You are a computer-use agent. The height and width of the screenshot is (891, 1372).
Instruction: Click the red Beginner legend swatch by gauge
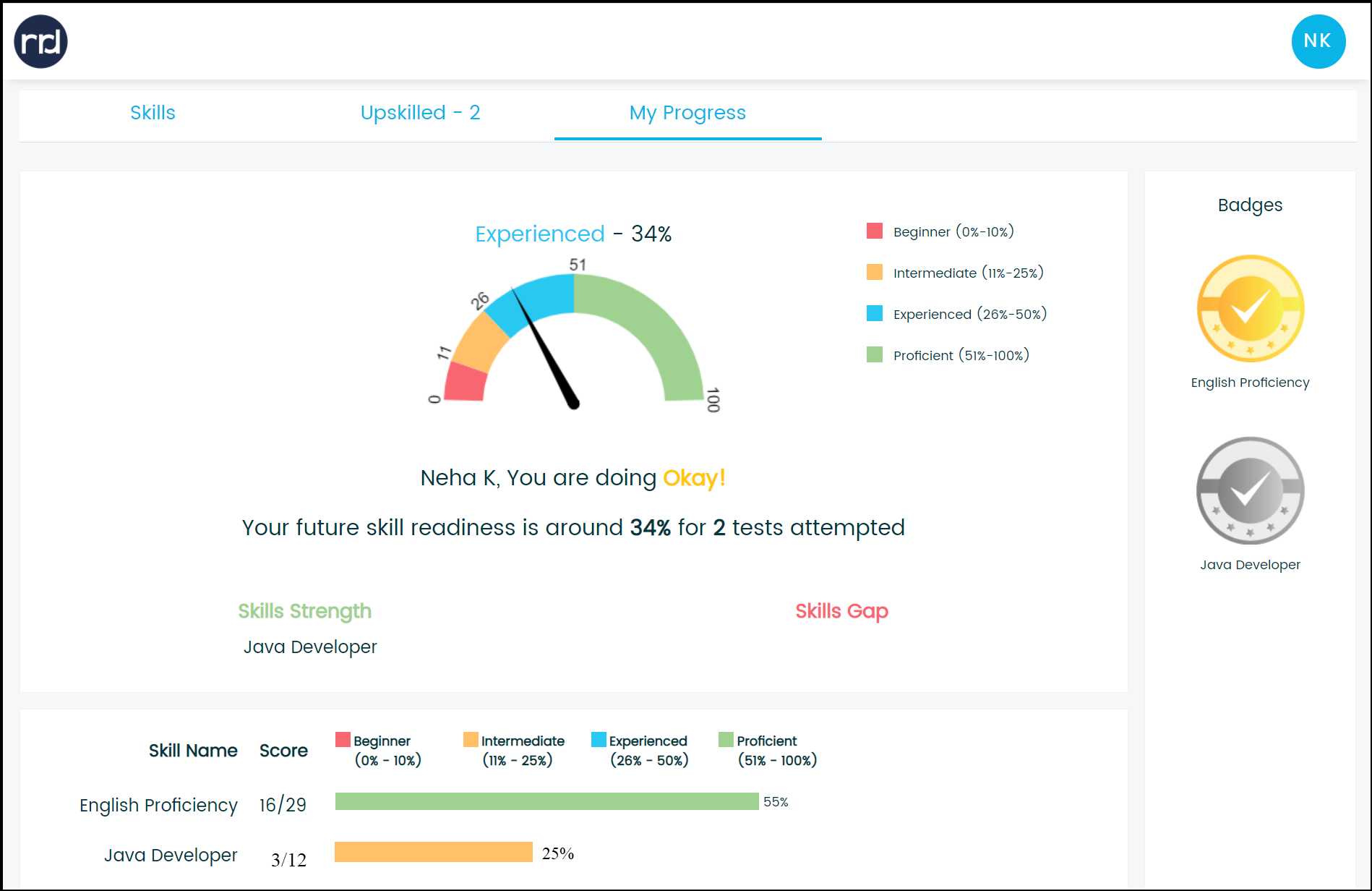875,231
